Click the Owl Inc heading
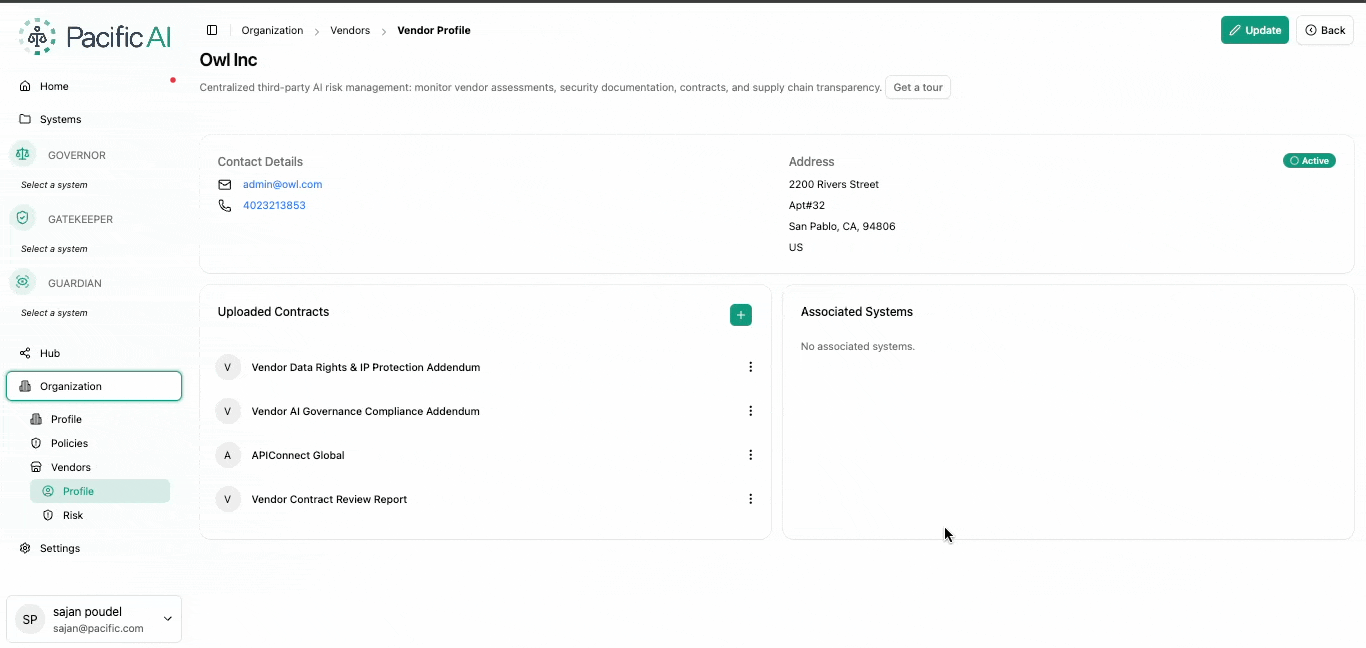This screenshot has width=1366, height=648. tap(228, 60)
